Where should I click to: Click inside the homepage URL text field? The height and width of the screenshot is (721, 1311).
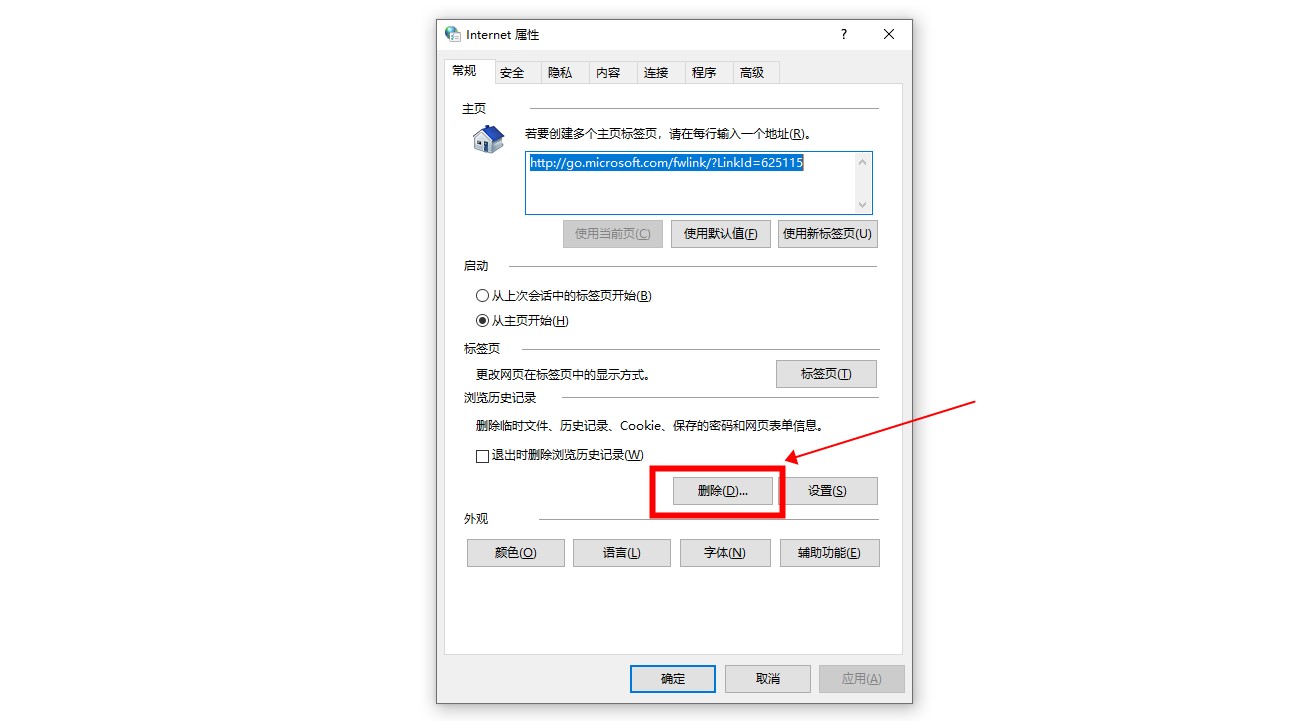tap(690, 183)
